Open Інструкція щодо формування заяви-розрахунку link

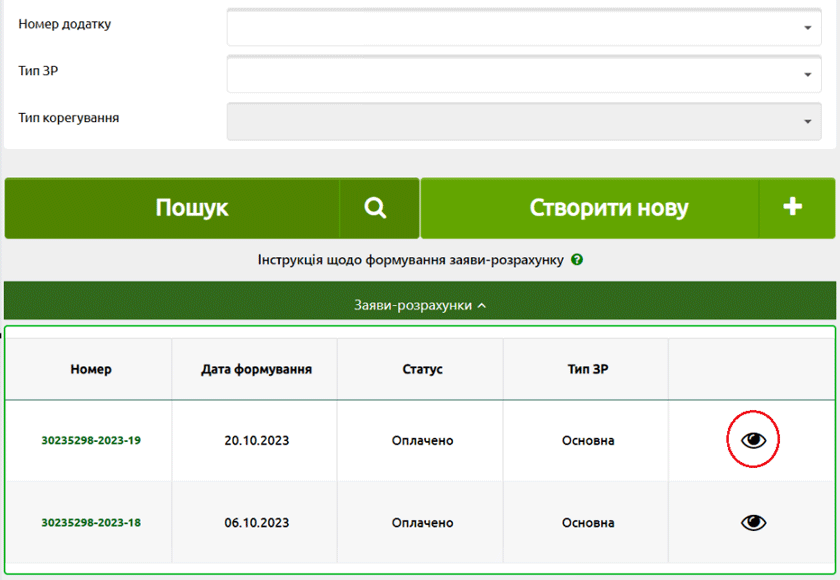(x=410, y=260)
